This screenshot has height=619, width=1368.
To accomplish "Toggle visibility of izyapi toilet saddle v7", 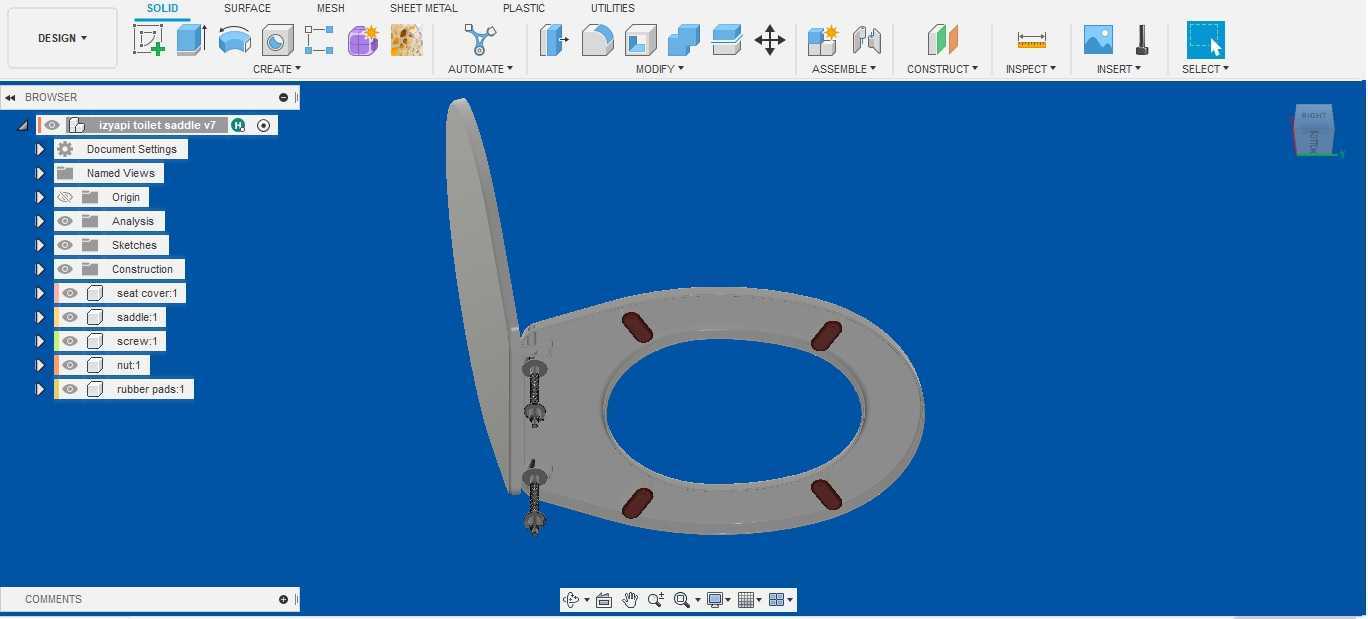I will point(52,125).
